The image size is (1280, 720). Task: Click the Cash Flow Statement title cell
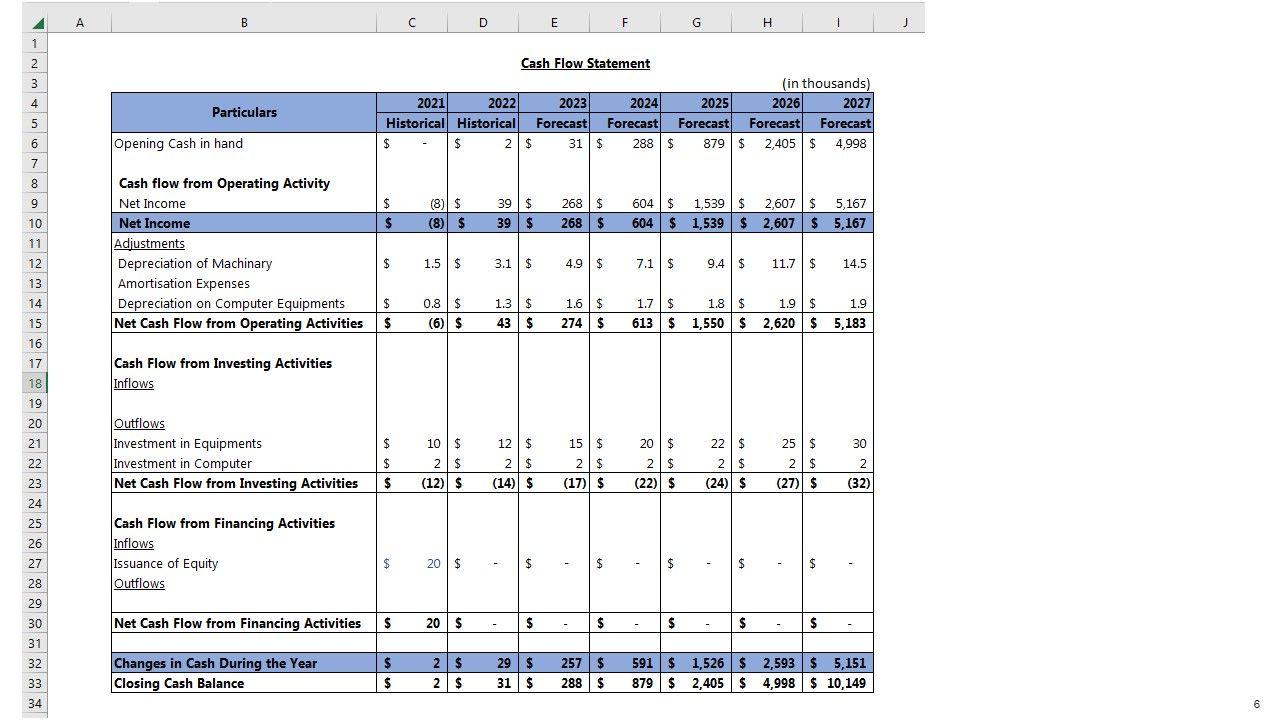[x=585, y=63]
